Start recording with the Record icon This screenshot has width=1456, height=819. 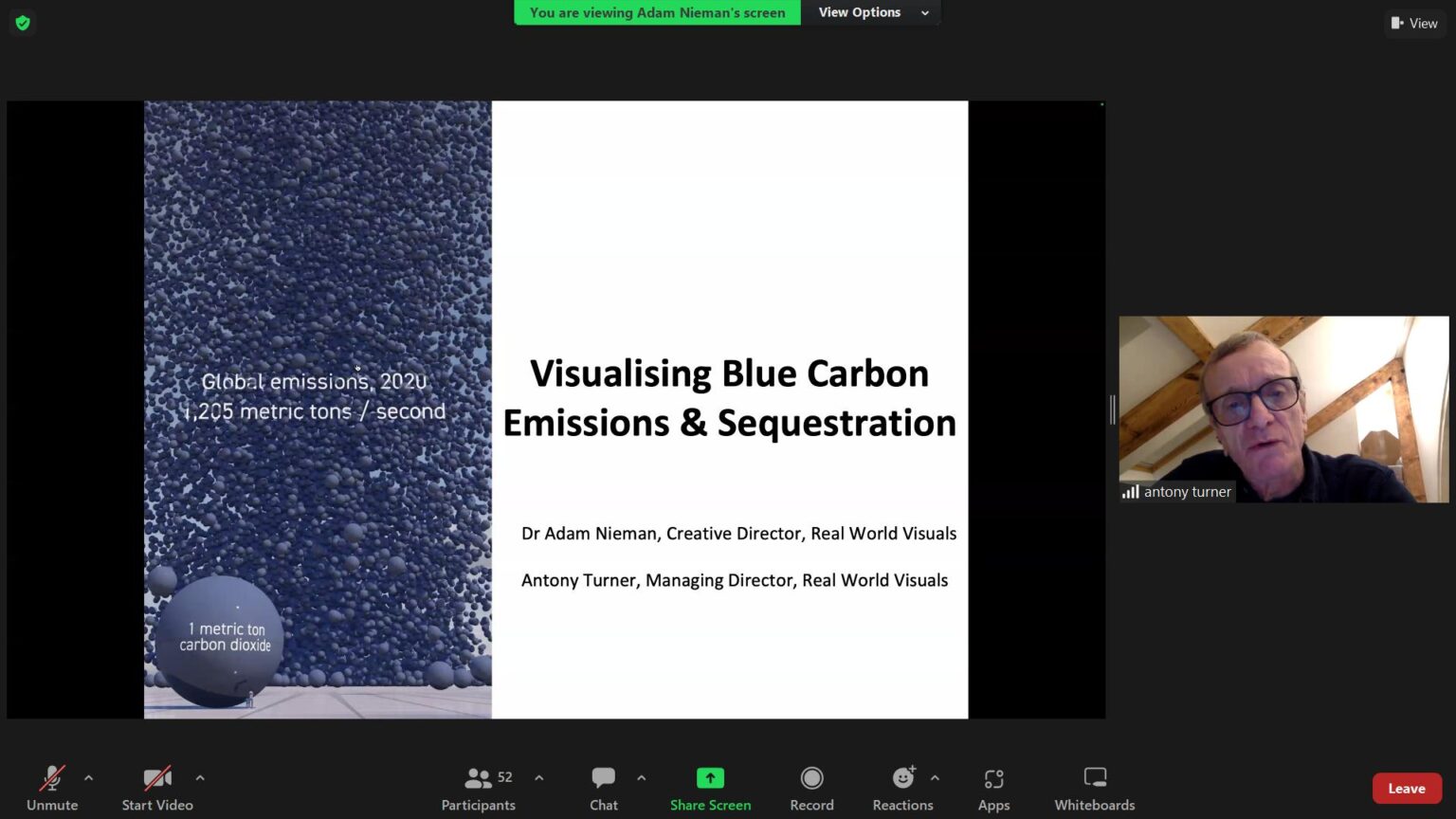coord(811,778)
